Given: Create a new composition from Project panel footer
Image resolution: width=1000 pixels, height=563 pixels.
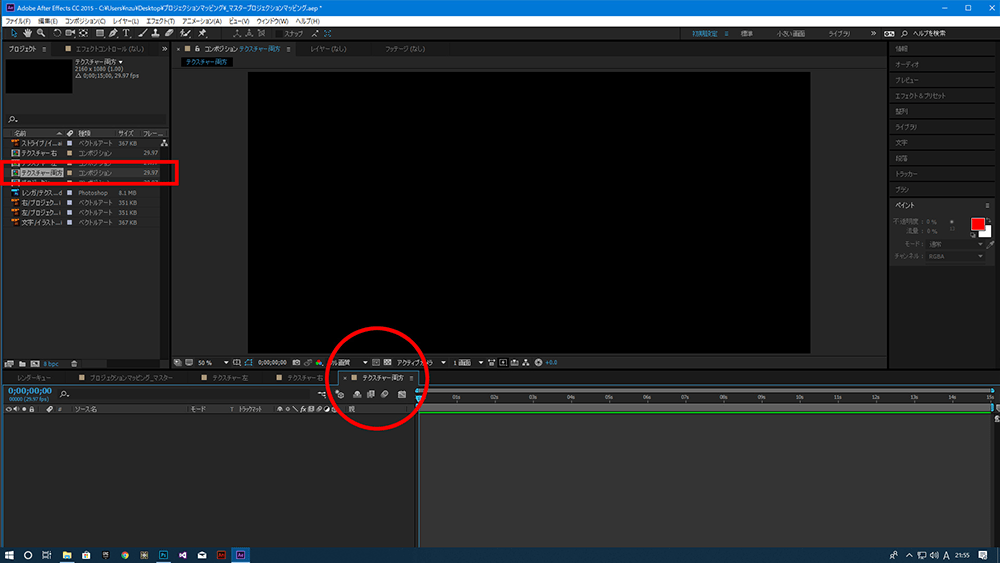Looking at the screenshot, I should click(x=35, y=363).
